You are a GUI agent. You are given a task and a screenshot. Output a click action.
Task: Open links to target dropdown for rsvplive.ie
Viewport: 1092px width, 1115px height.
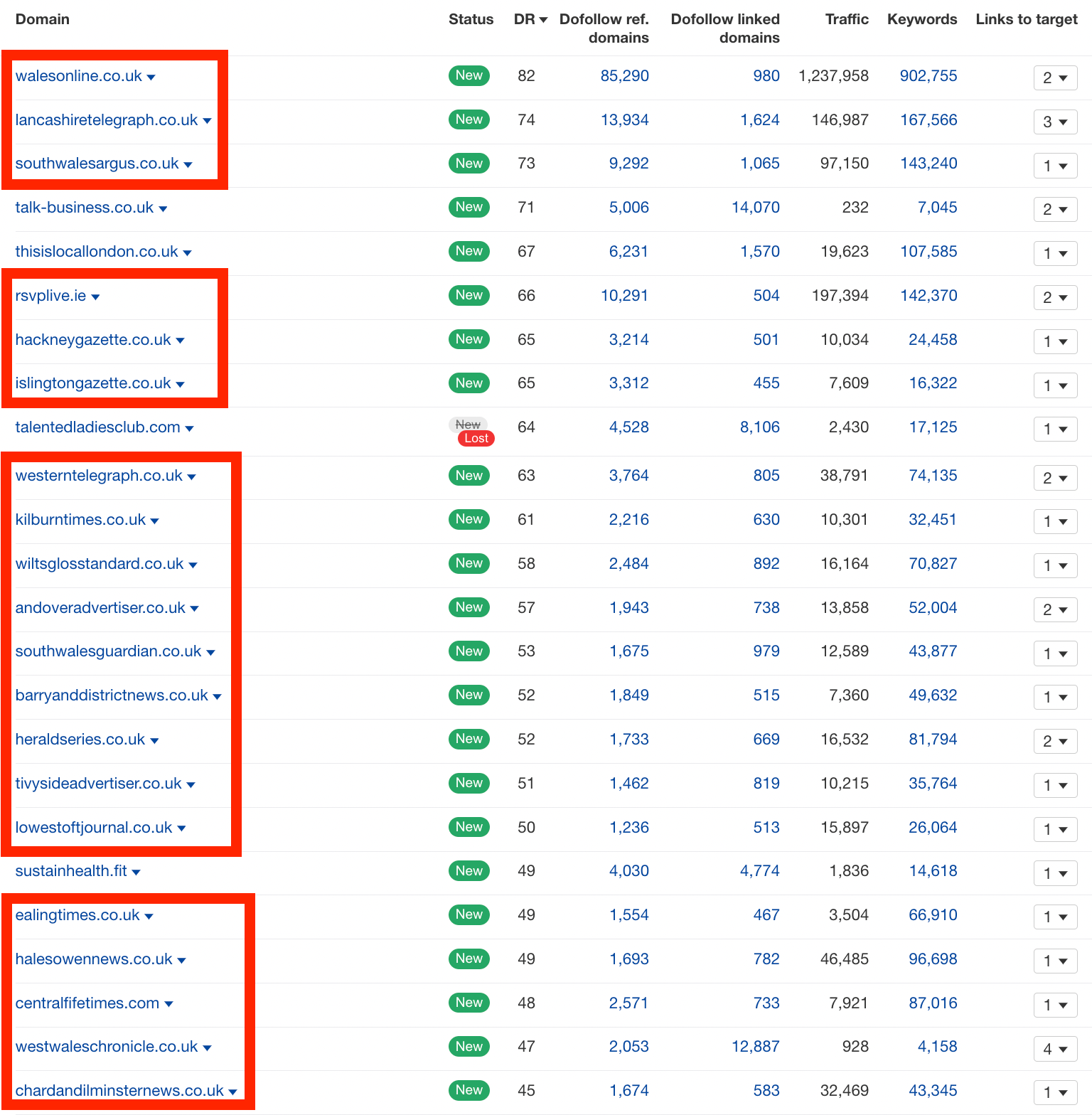click(1056, 297)
